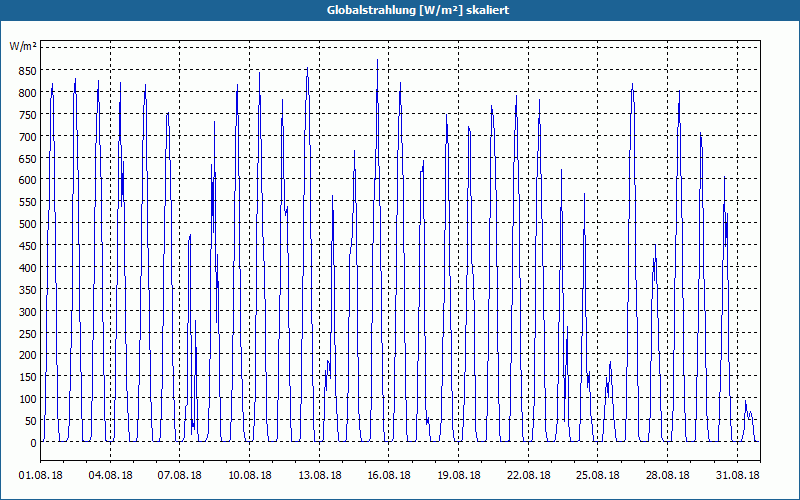Click the date label '13.08.18'
The width and height of the screenshot is (800, 500).
[319, 475]
